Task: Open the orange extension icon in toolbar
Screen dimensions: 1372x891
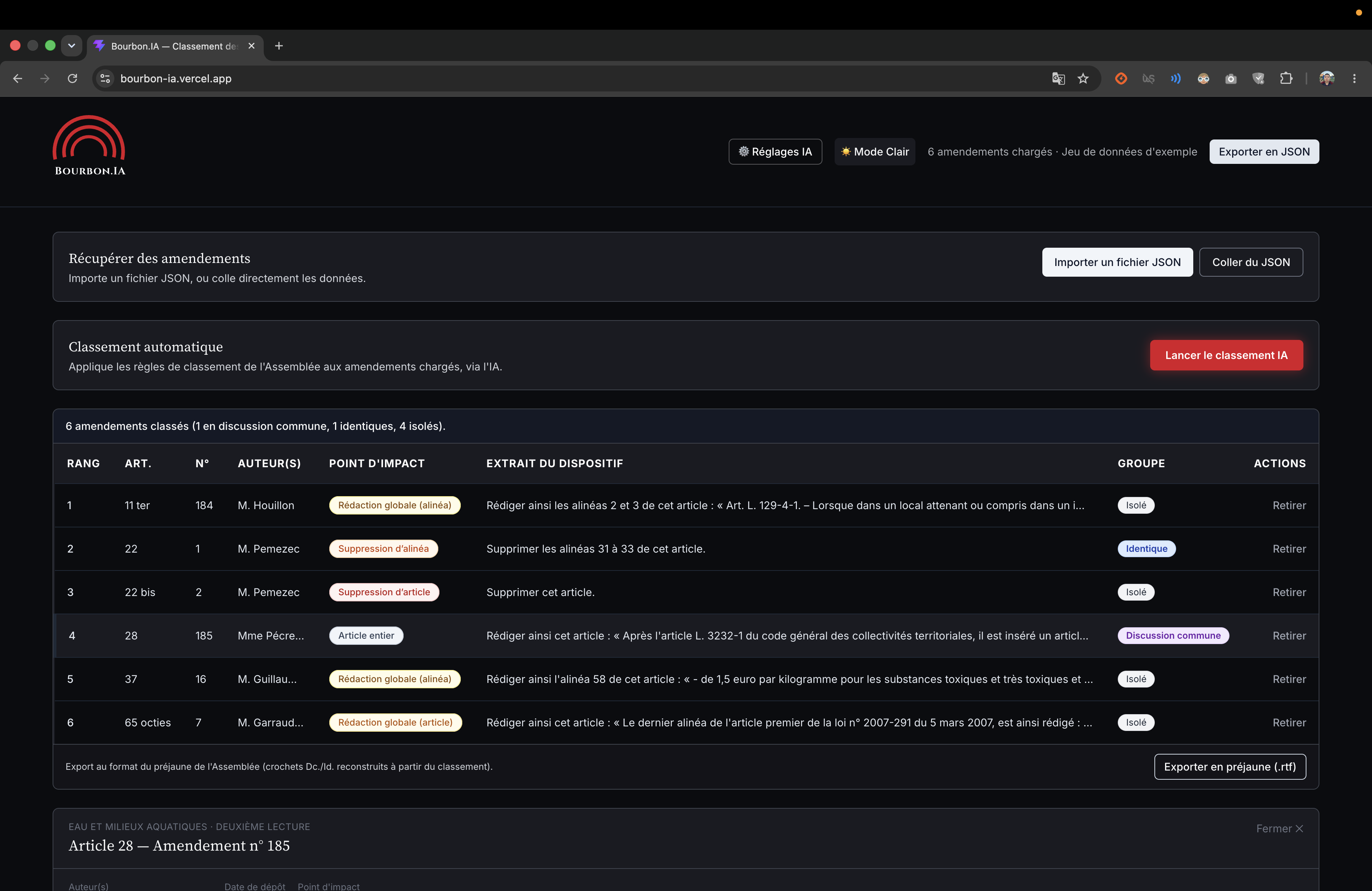Action: [x=1121, y=79]
